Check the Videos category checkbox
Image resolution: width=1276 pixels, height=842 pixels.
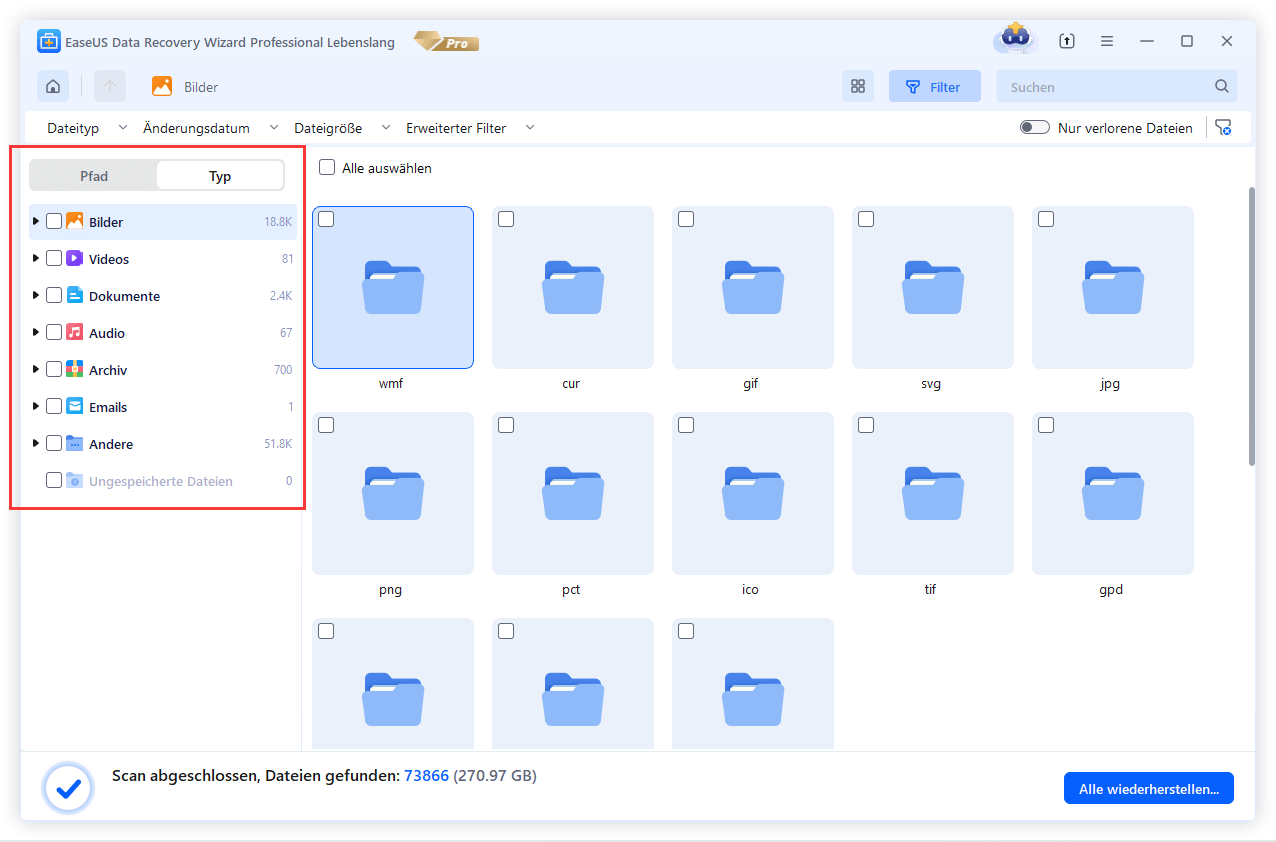coord(54,259)
